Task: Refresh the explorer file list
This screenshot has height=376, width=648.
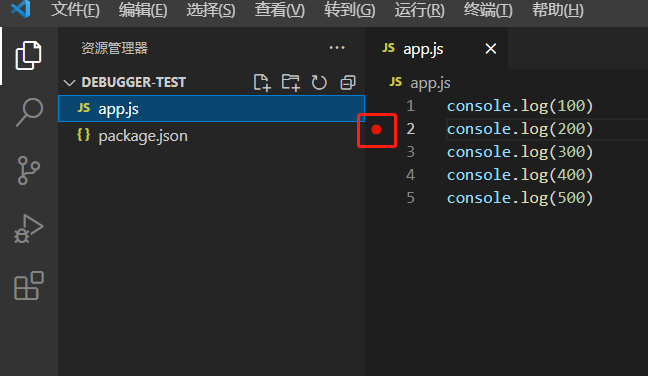Action: [319, 82]
